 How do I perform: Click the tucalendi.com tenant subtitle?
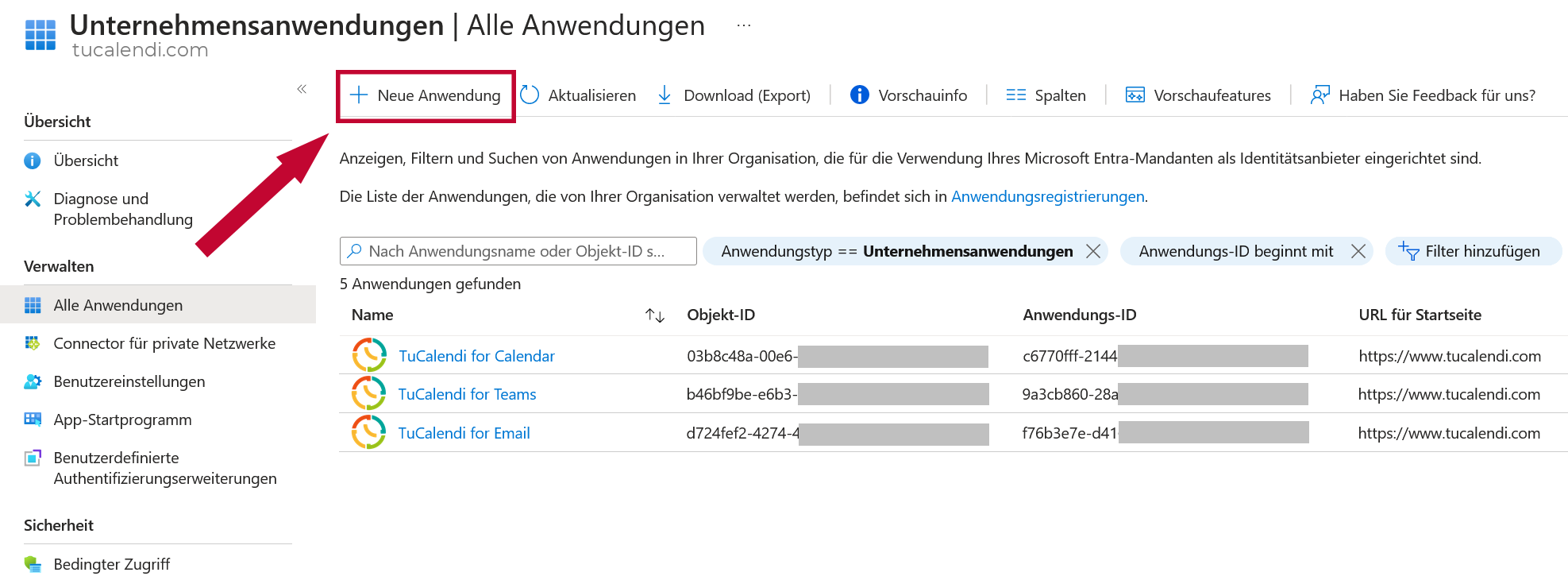[141, 50]
